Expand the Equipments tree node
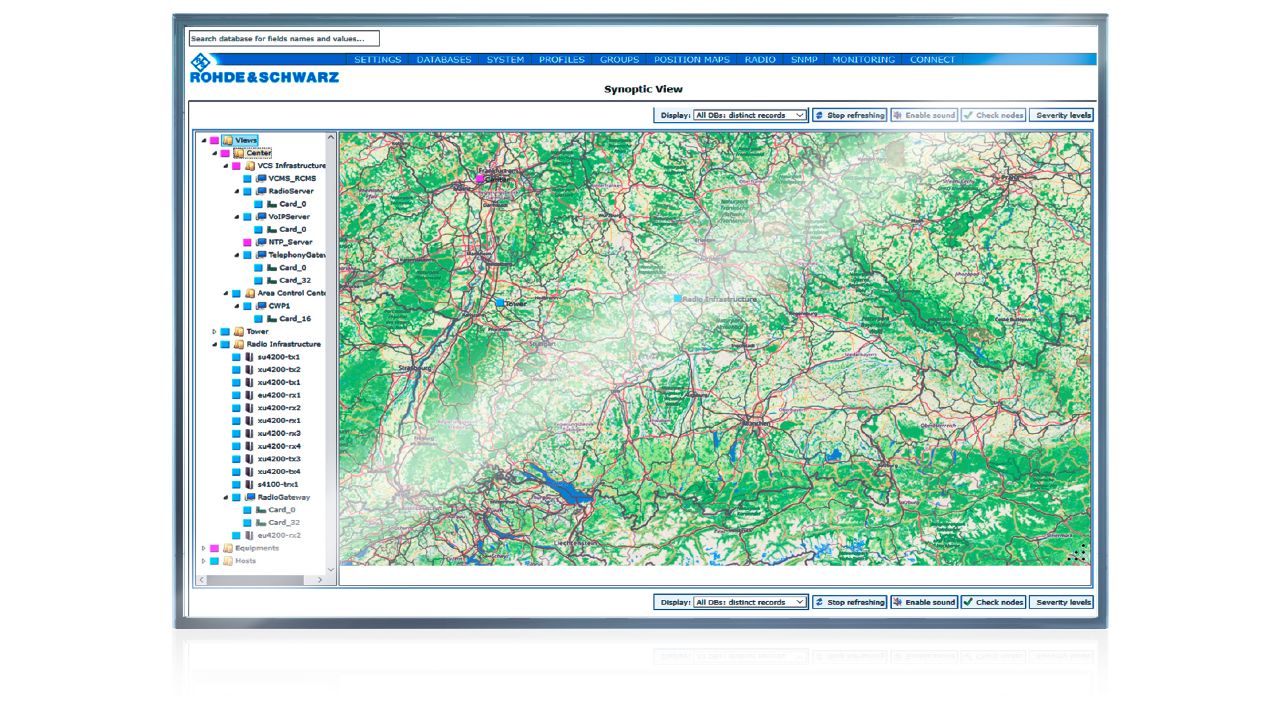The width and height of the screenshot is (1280, 720). coord(203,548)
